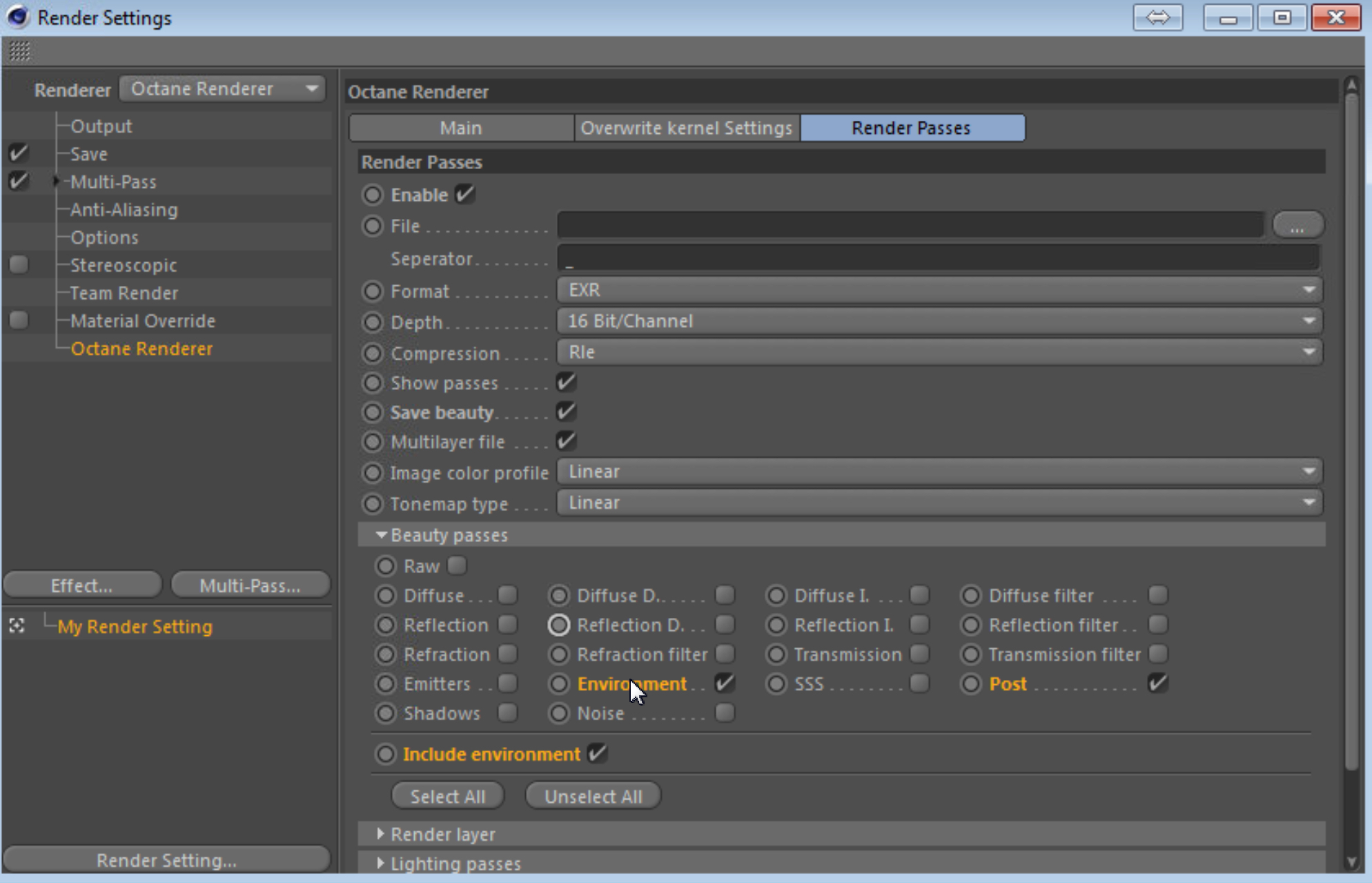Viewport: 1372px width, 883px height.
Task: Expand the Lighting passes section
Action: tap(380, 863)
